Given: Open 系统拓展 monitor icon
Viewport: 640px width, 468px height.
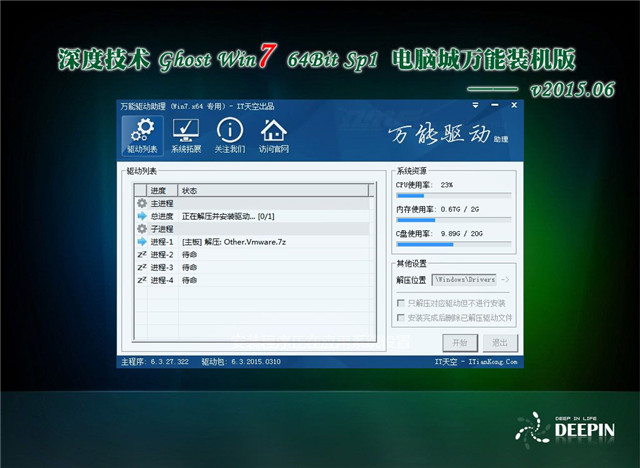Looking at the screenshot, I should point(186,136).
